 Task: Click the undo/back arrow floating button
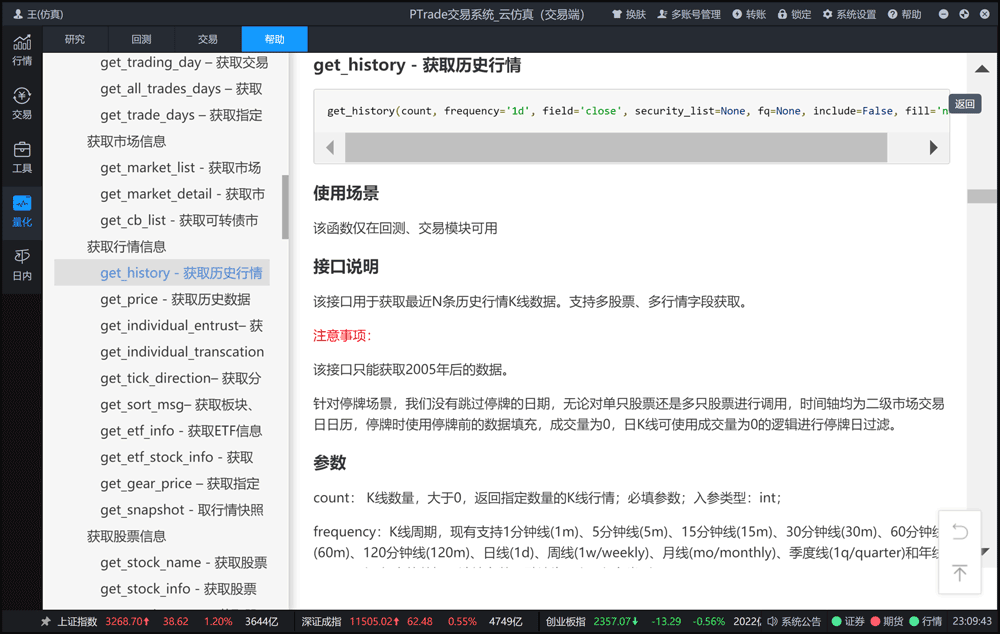point(959,531)
